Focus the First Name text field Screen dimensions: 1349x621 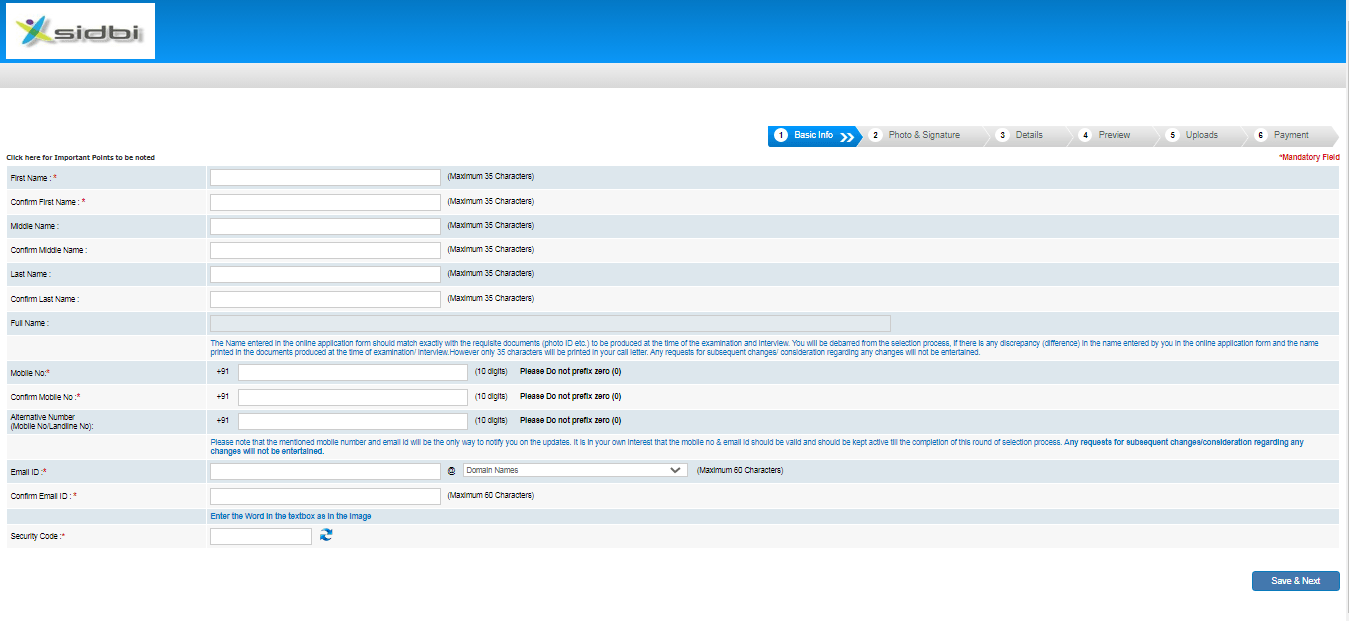(325, 177)
